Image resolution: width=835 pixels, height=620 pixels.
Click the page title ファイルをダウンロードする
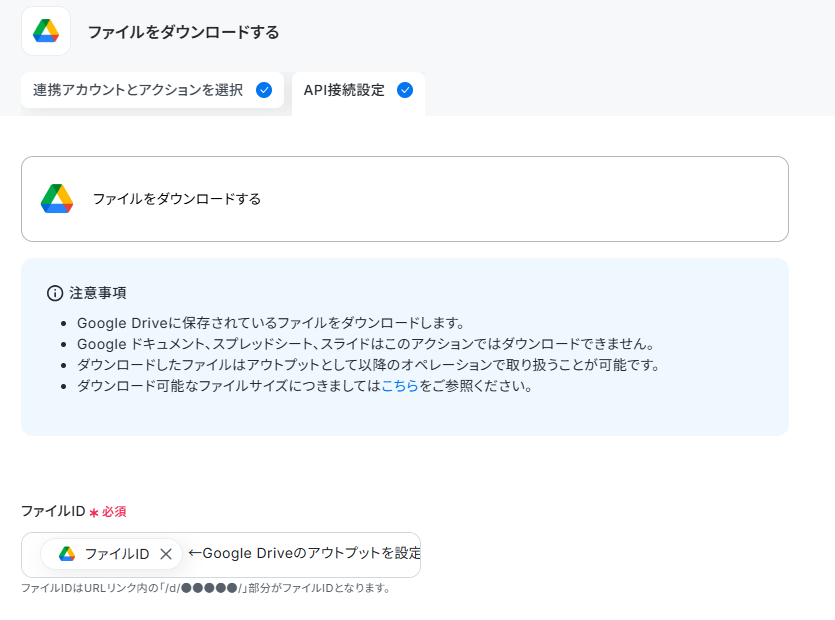click(183, 32)
